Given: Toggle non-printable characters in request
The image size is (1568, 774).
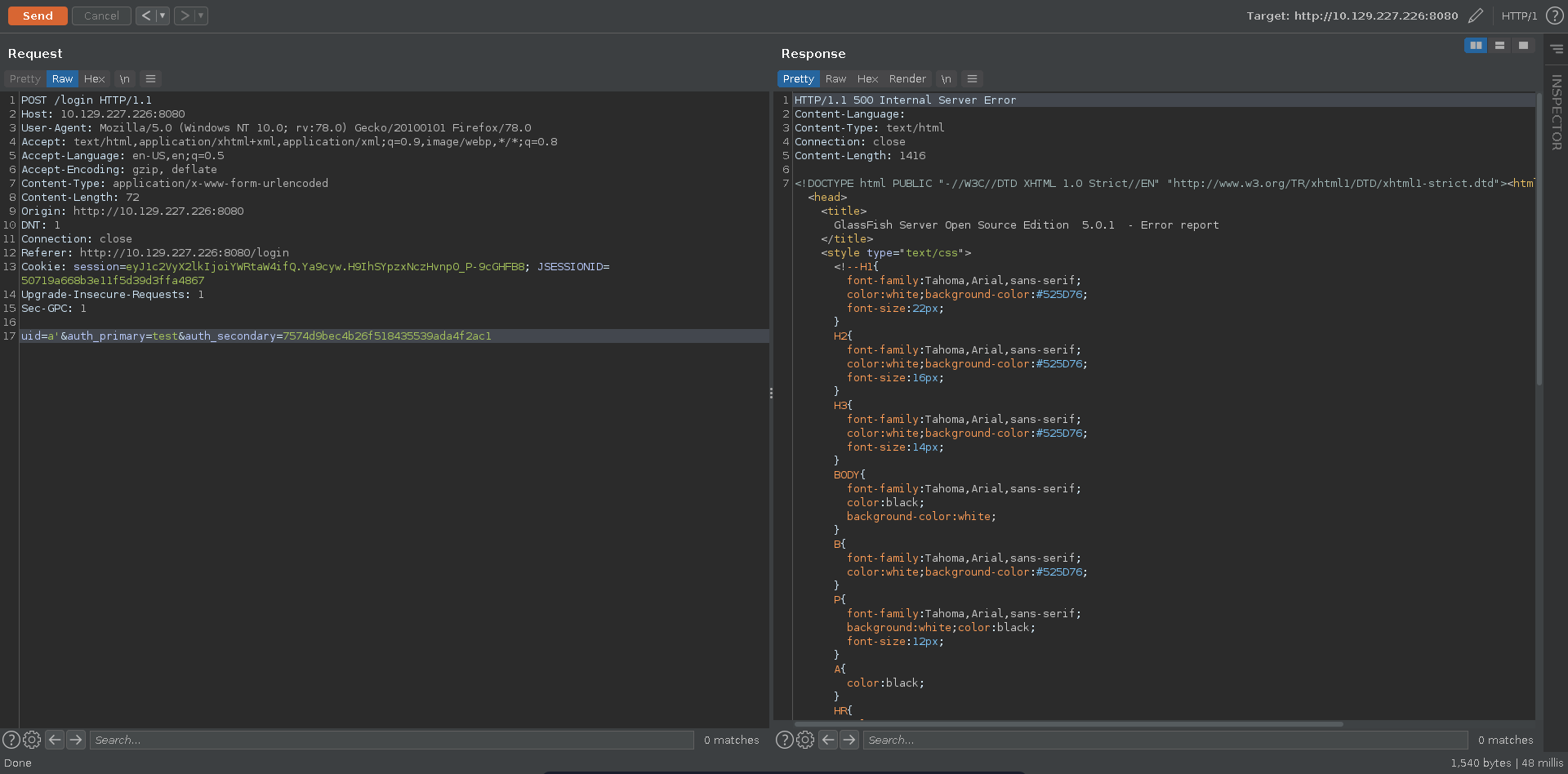Looking at the screenshot, I should tap(124, 79).
